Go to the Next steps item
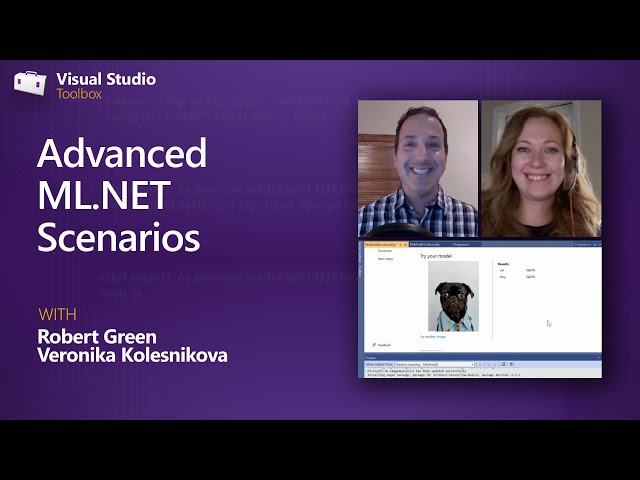The image size is (640, 480). tap(385, 259)
